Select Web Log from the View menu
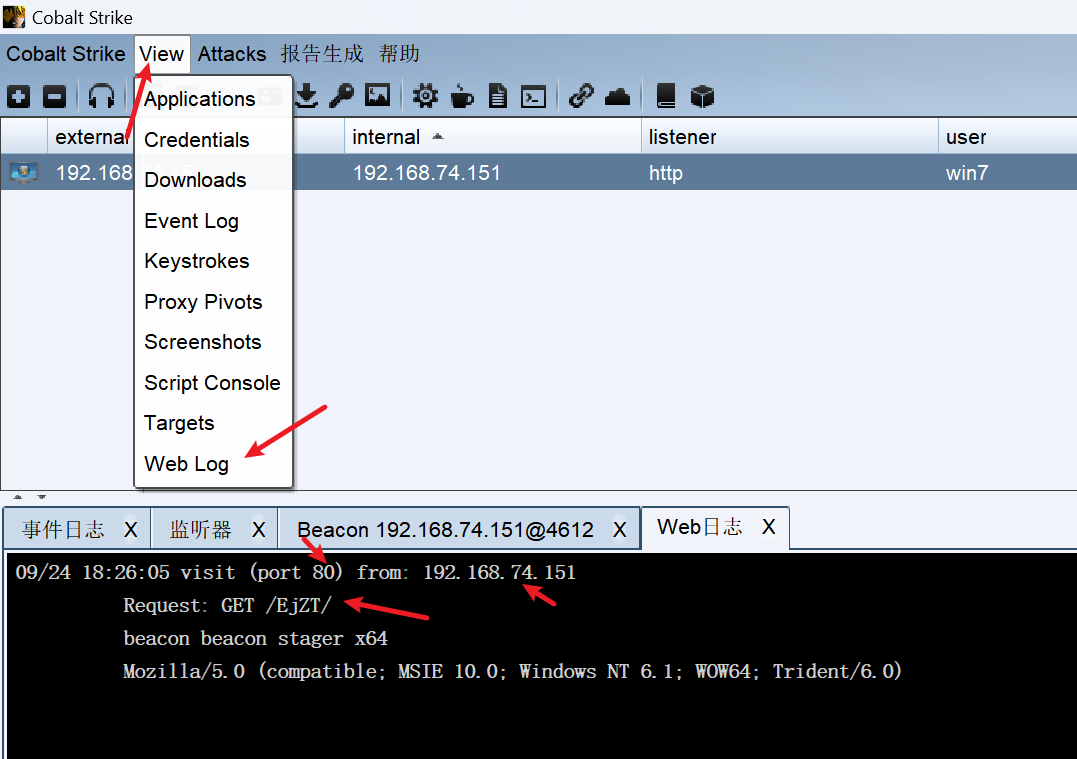Screen dimensions: 1077x759 (186, 464)
